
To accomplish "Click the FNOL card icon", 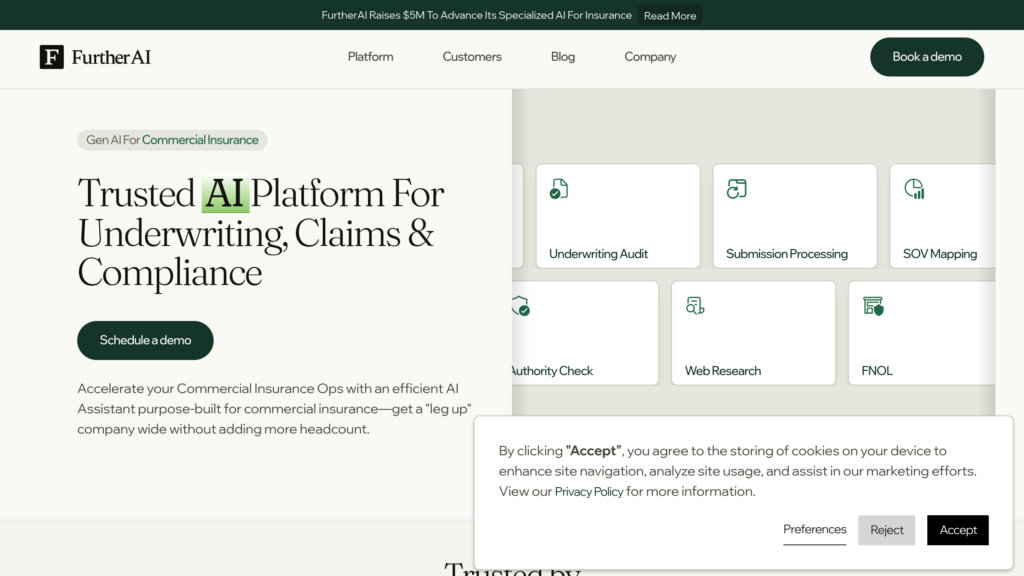I will click(x=873, y=306).
